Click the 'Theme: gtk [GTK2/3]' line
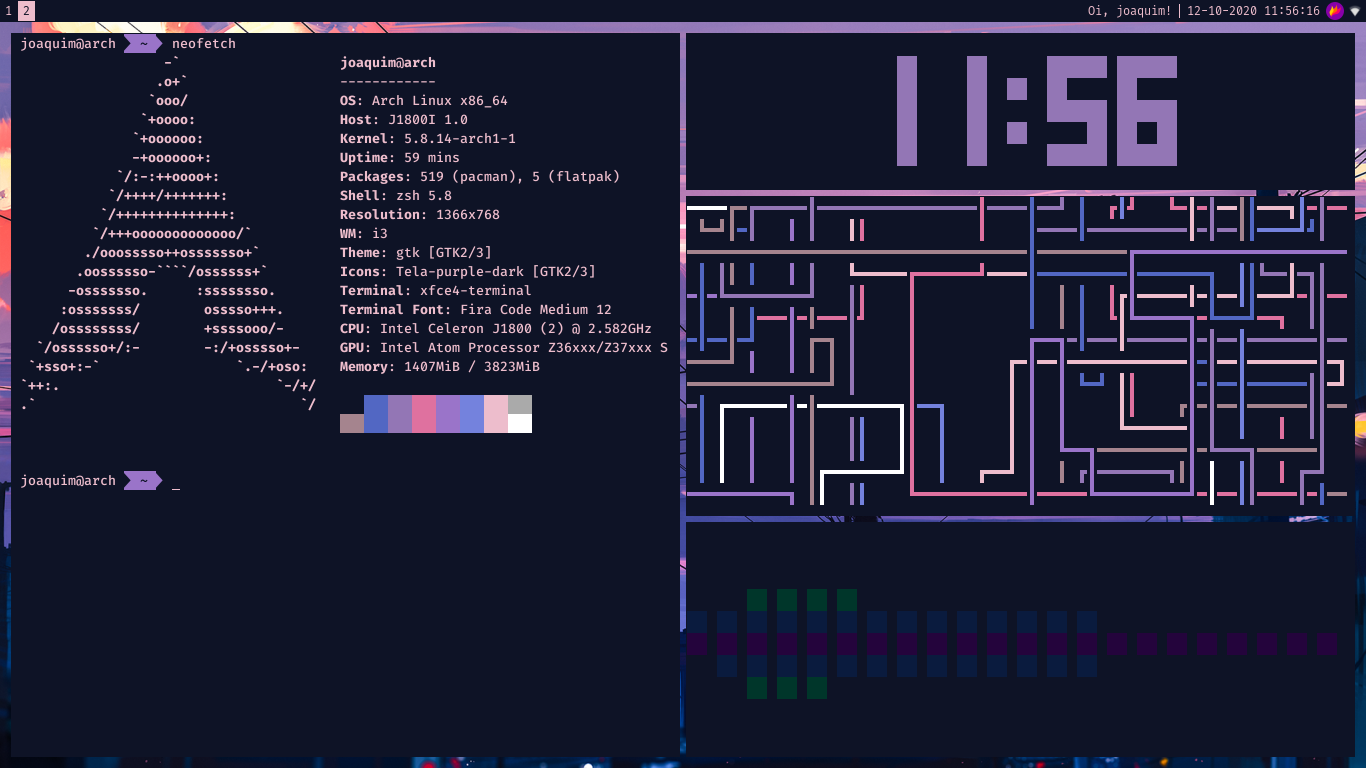 (x=416, y=253)
